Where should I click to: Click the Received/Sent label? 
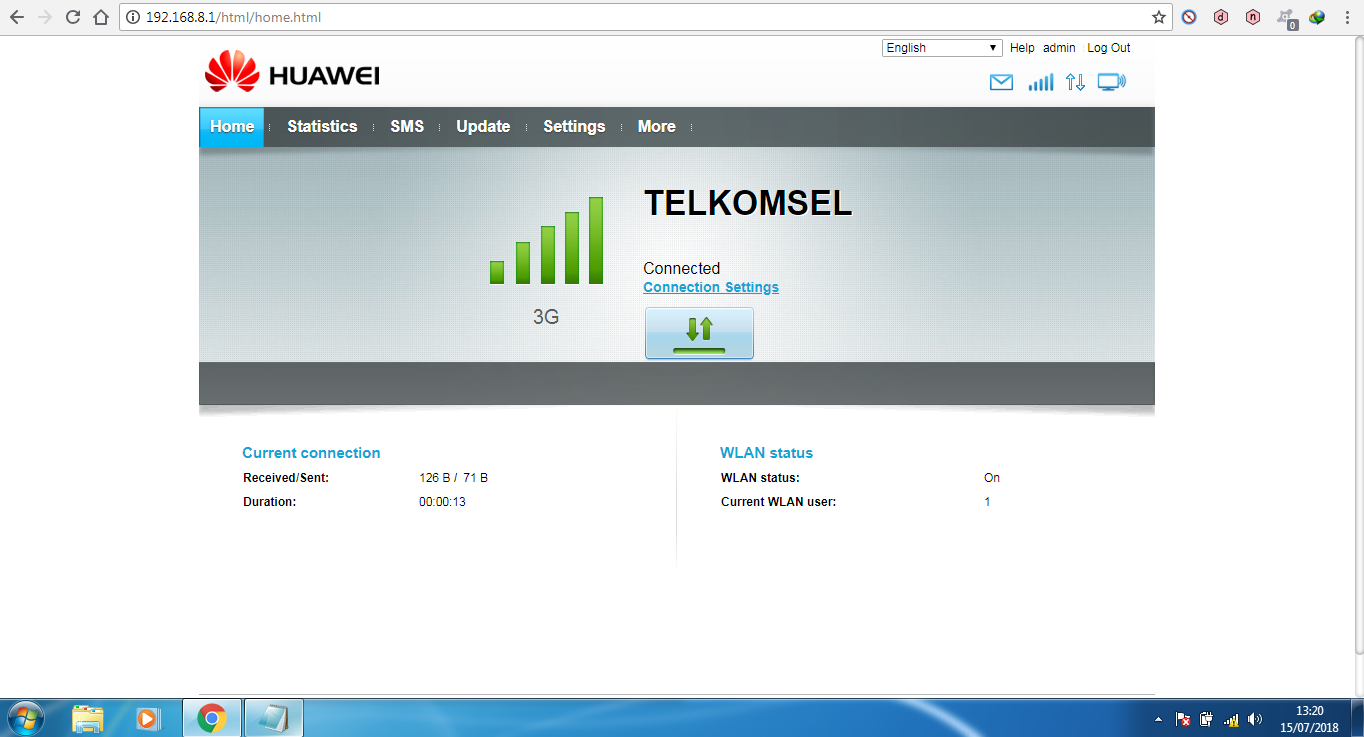pos(286,478)
